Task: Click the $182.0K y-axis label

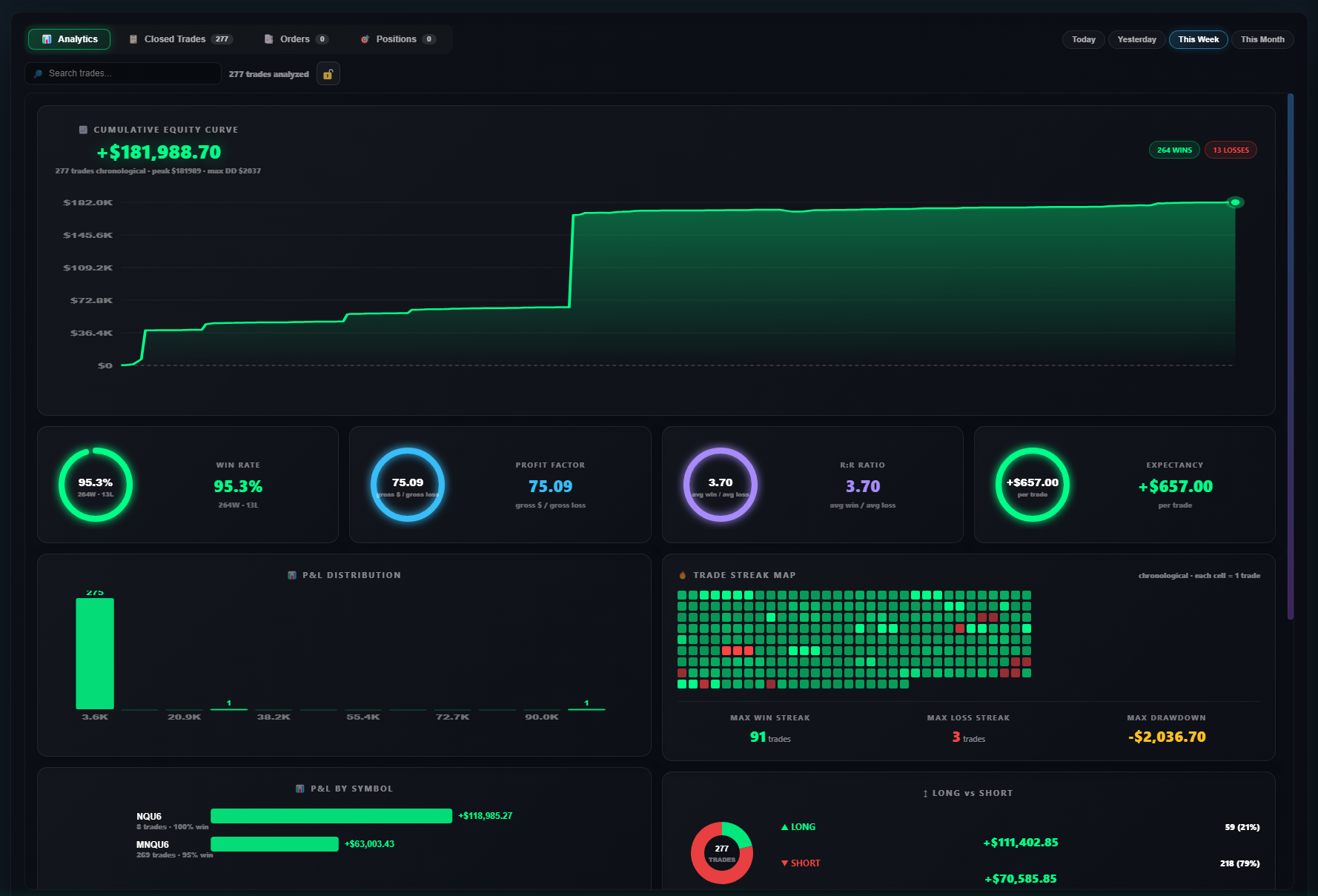Action: [x=88, y=202]
